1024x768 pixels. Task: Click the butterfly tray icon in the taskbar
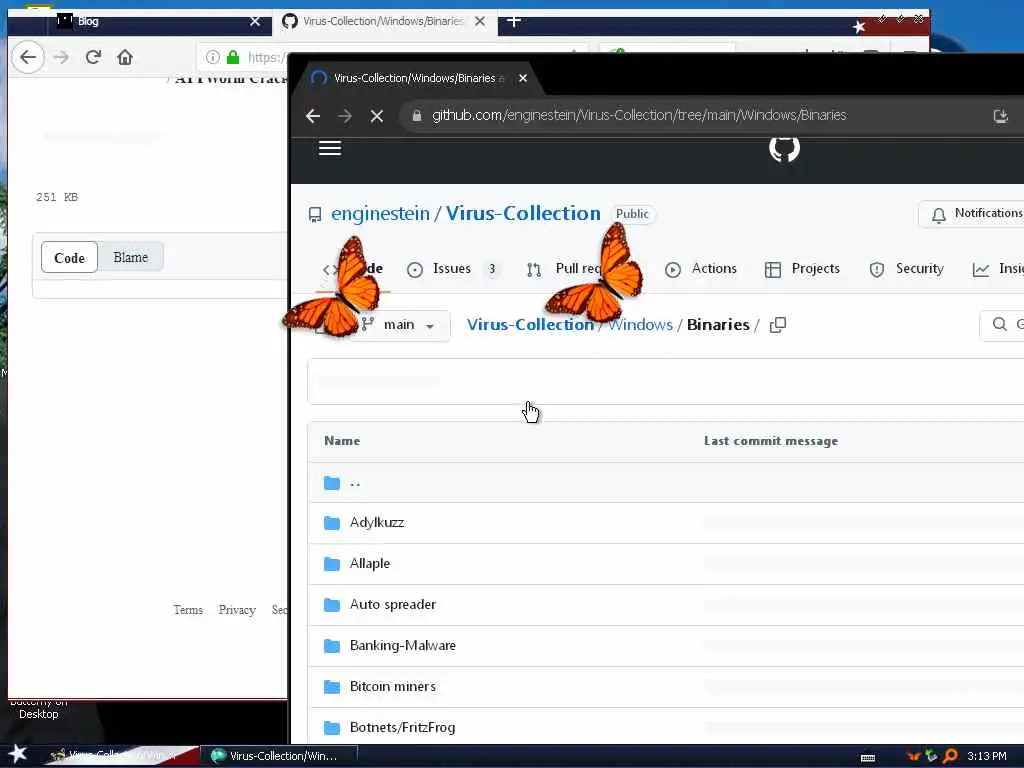click(x=914, y=756)
